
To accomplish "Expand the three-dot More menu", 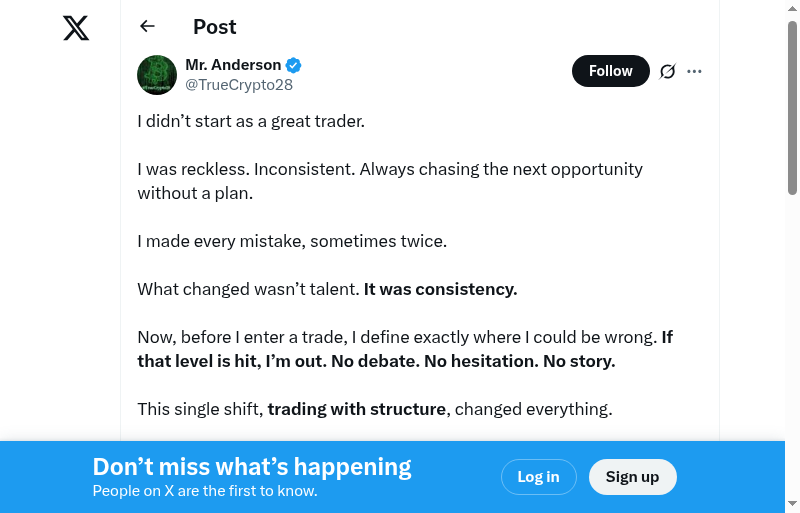I will pos(695,71).
